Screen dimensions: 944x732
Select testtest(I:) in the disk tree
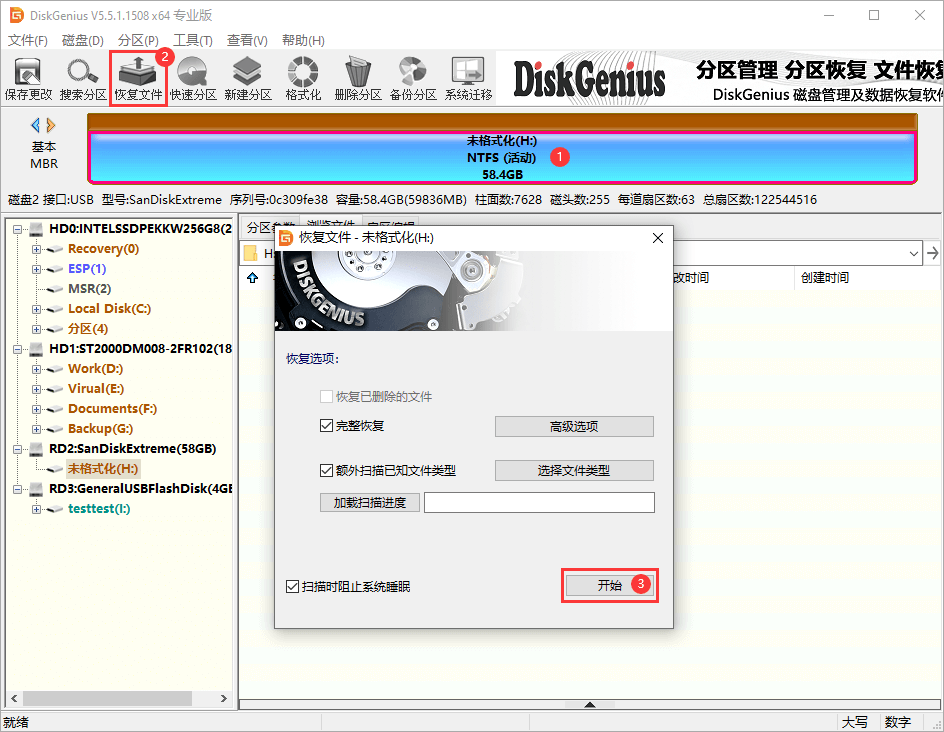coord(99,509)
